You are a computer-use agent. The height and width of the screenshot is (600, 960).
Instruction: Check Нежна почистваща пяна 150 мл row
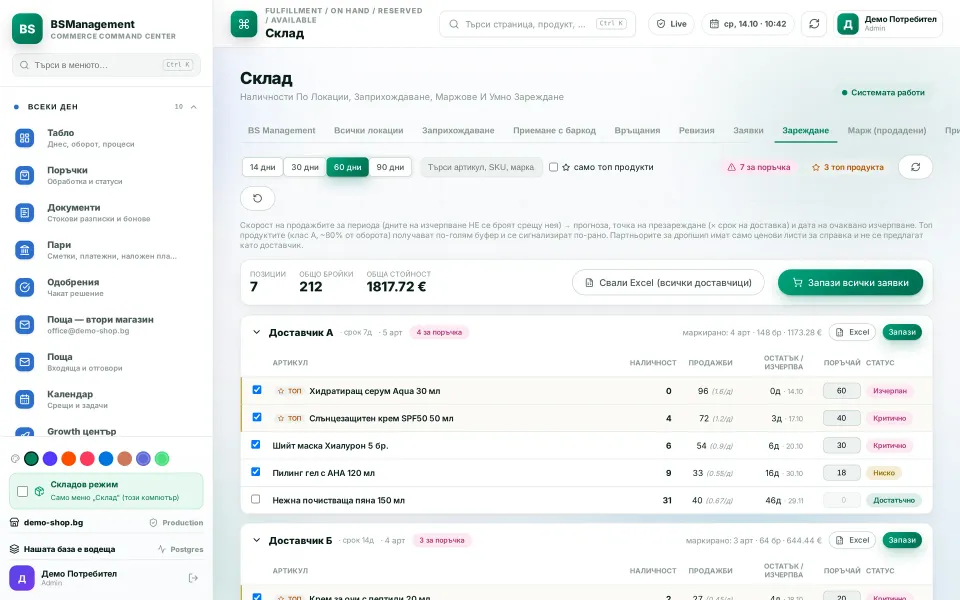[x=256, y=500]
